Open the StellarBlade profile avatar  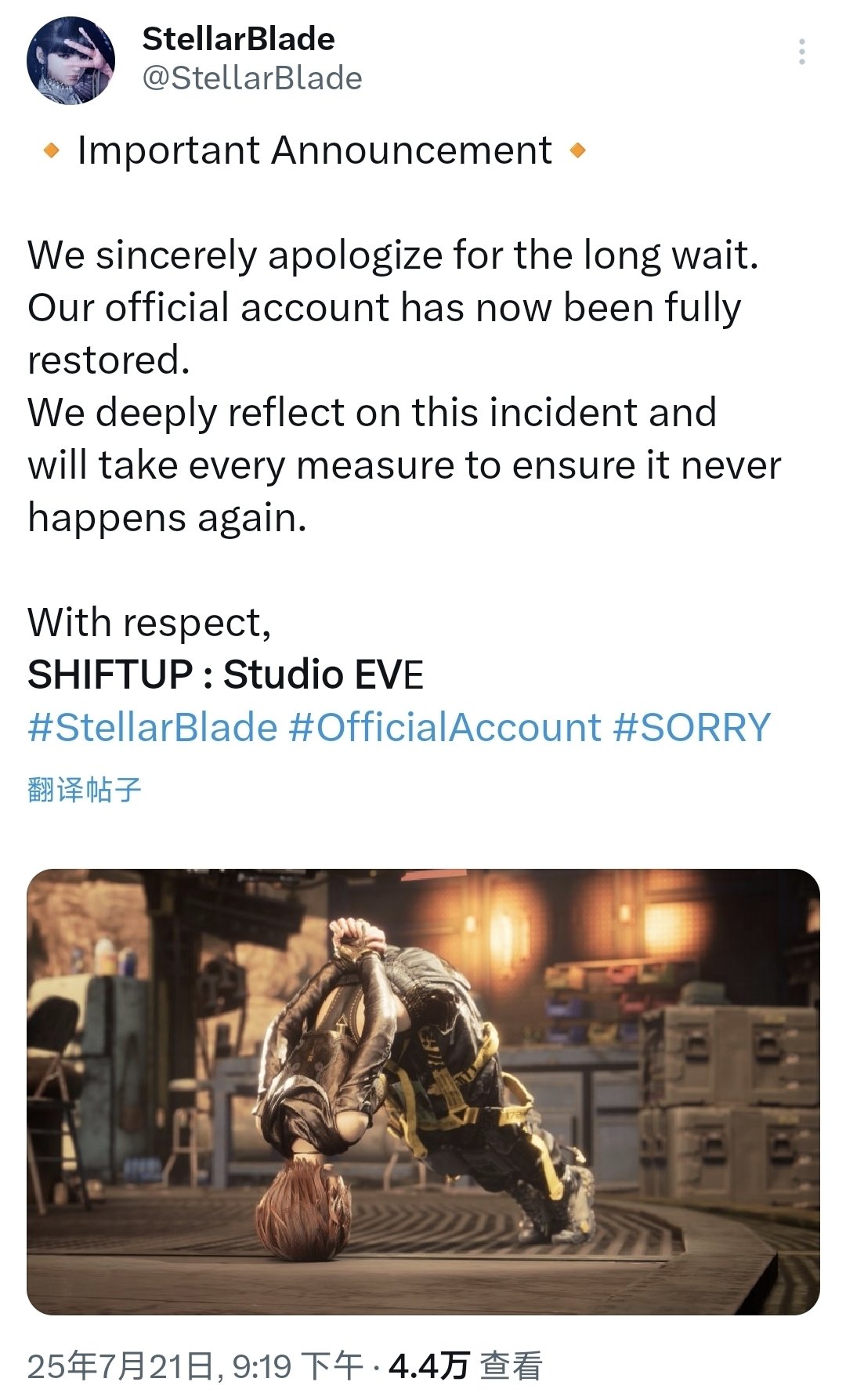pos(70,60)
